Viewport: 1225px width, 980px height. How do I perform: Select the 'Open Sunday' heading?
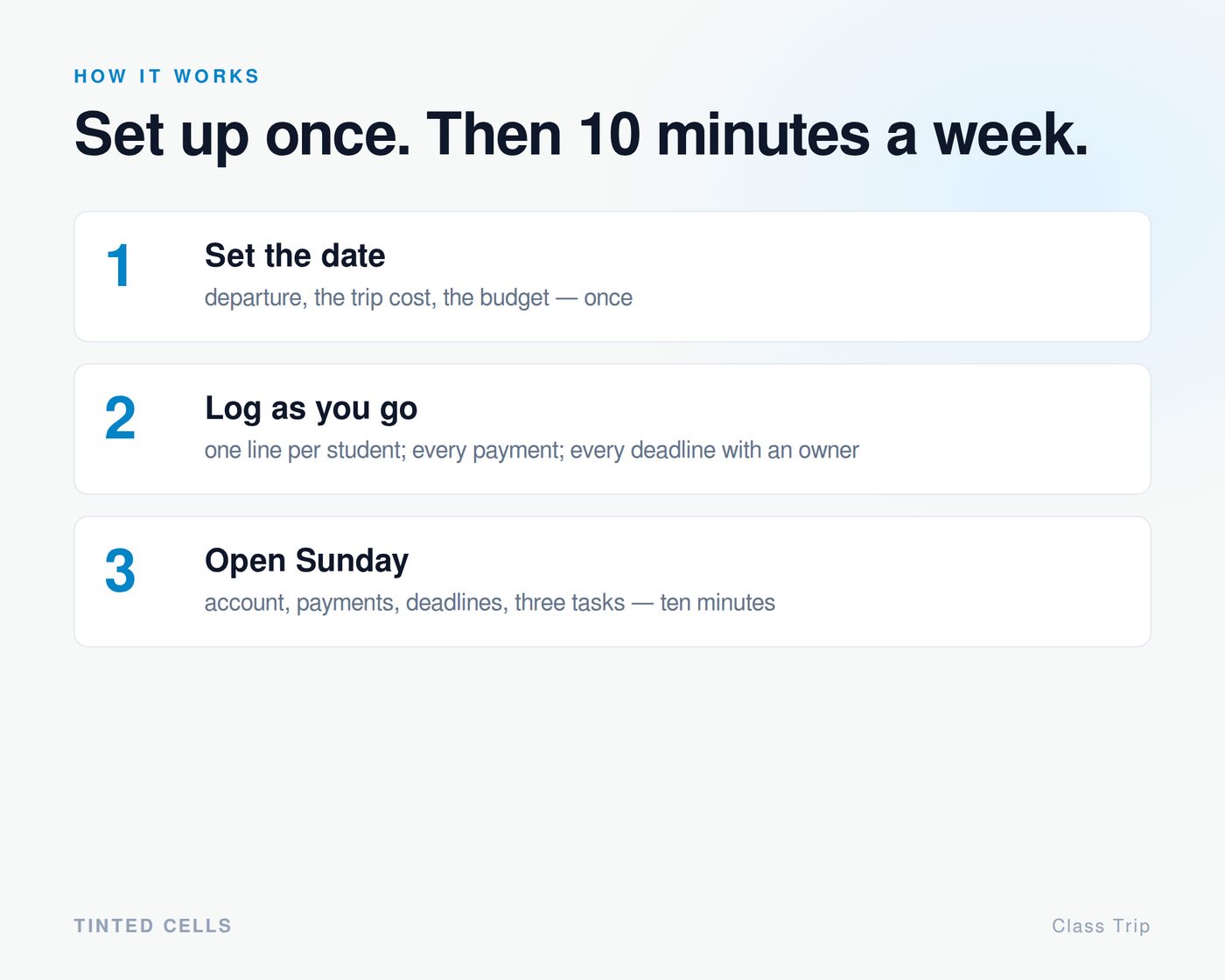[x=306, y=561]
